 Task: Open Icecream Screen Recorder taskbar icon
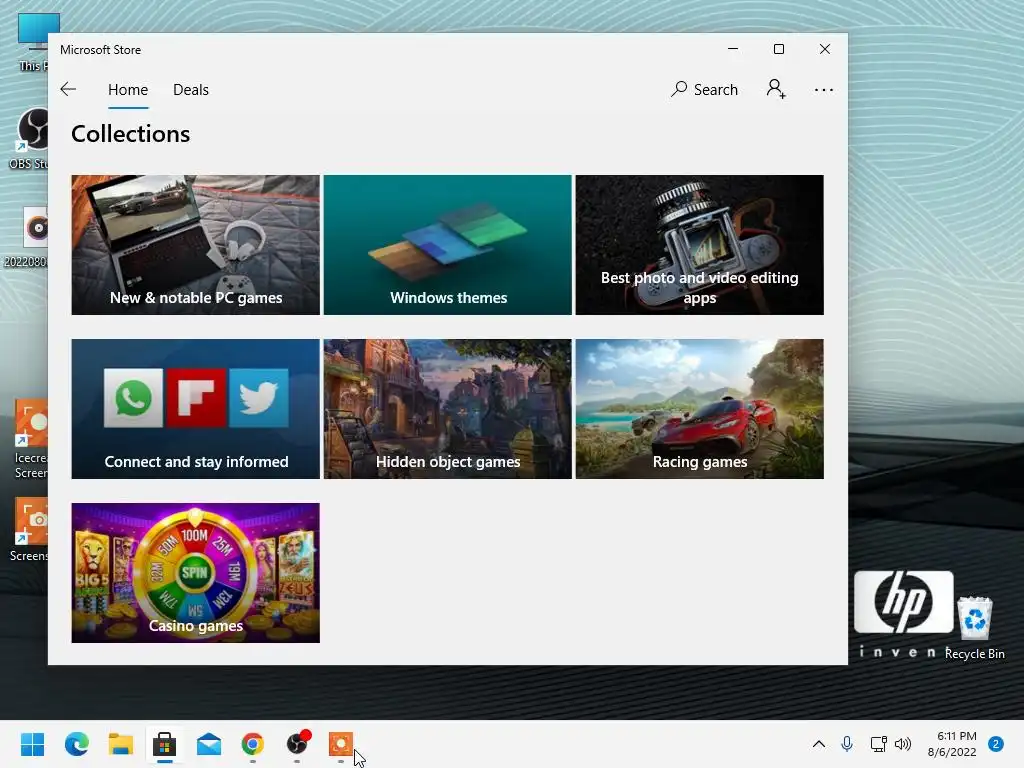coord(341,744)
